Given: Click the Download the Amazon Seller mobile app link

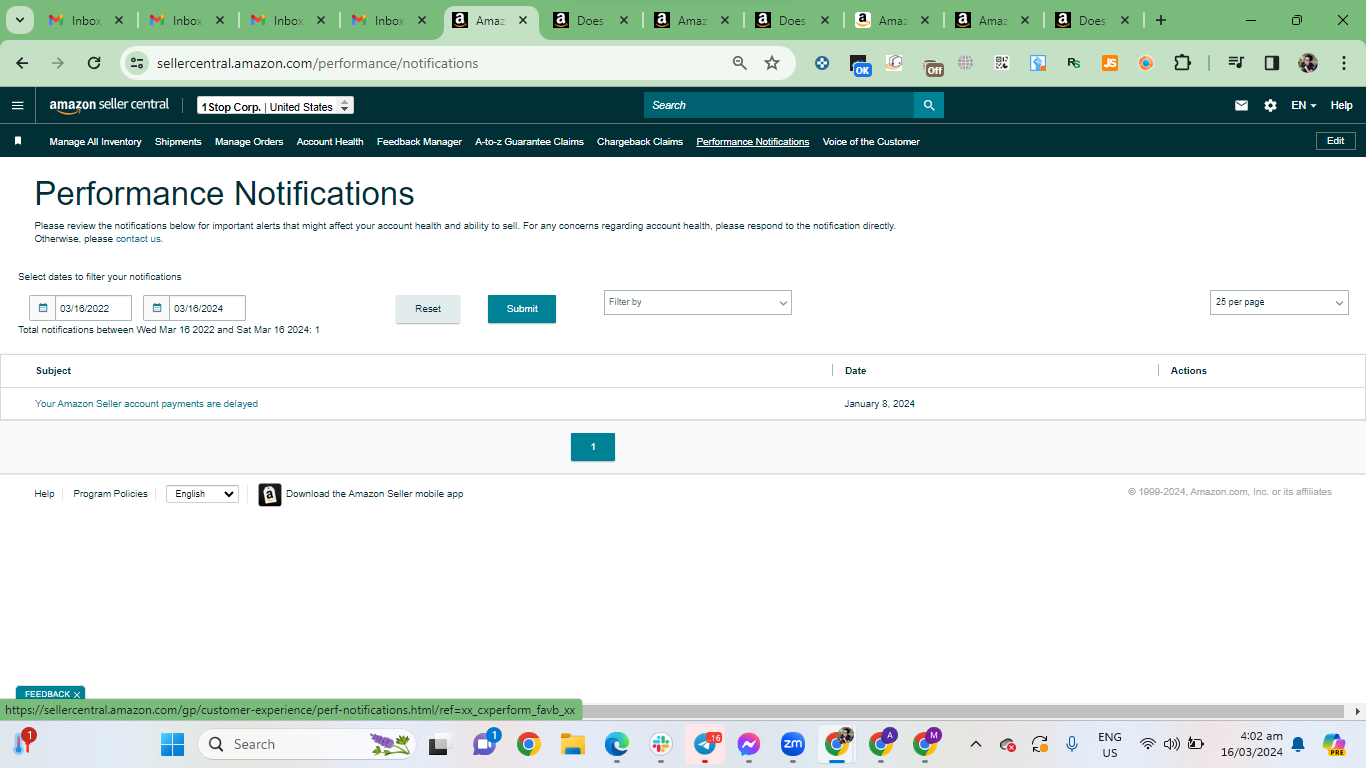Looking at the screenshot, I should (374, 494).
